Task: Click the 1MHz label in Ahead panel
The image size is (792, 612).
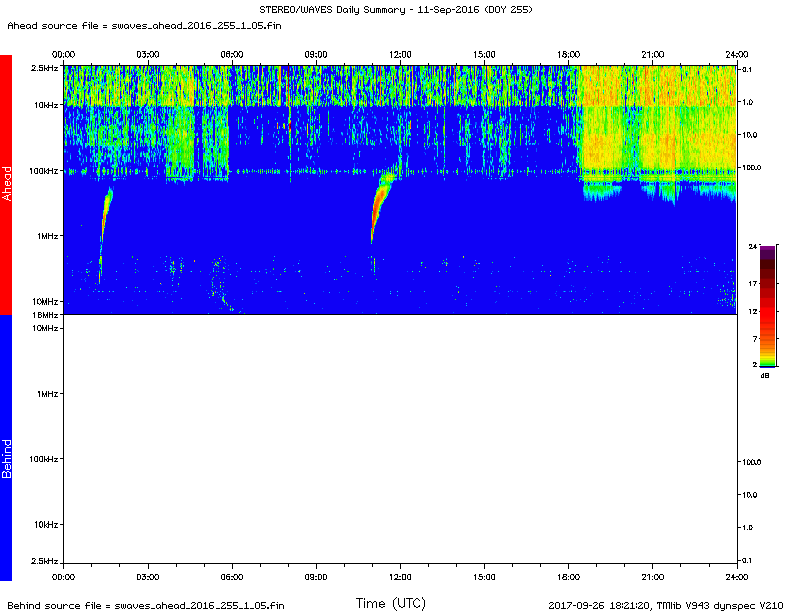Action: [x=47, y=236]
